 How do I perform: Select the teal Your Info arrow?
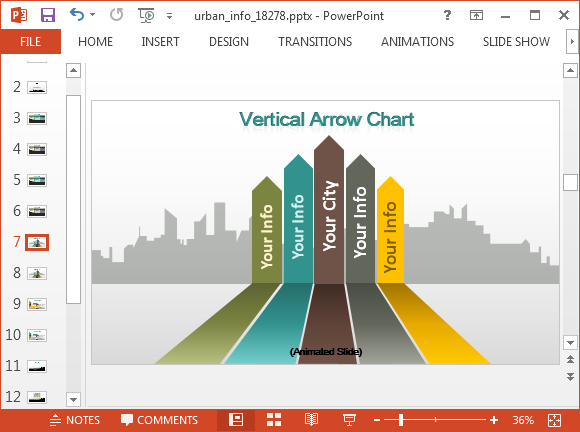298,219
